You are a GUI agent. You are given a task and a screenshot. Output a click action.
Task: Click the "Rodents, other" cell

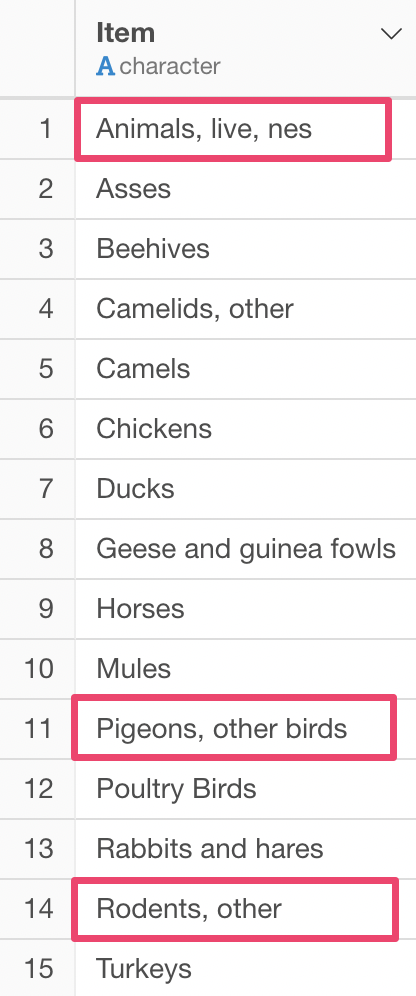coord(246,908)
